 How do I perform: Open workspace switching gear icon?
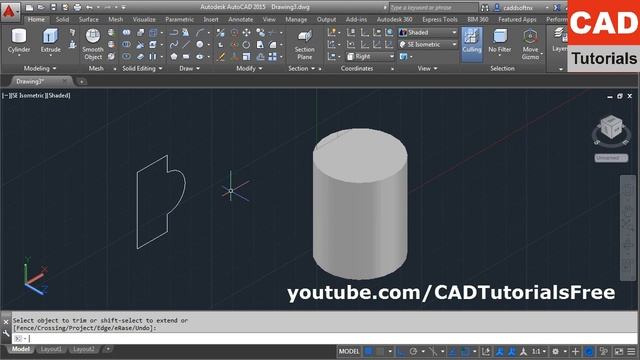(x=556, y=351)
